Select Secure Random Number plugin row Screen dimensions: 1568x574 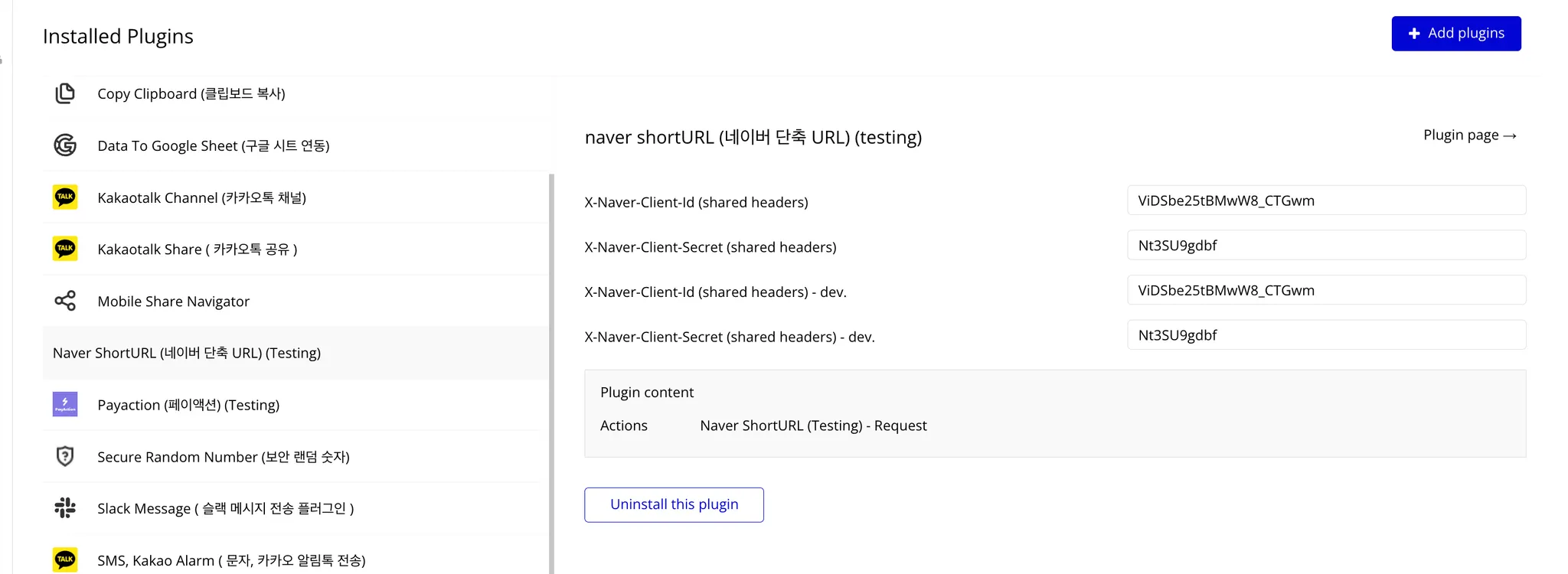pyautogui.click(x=295, y=456)
